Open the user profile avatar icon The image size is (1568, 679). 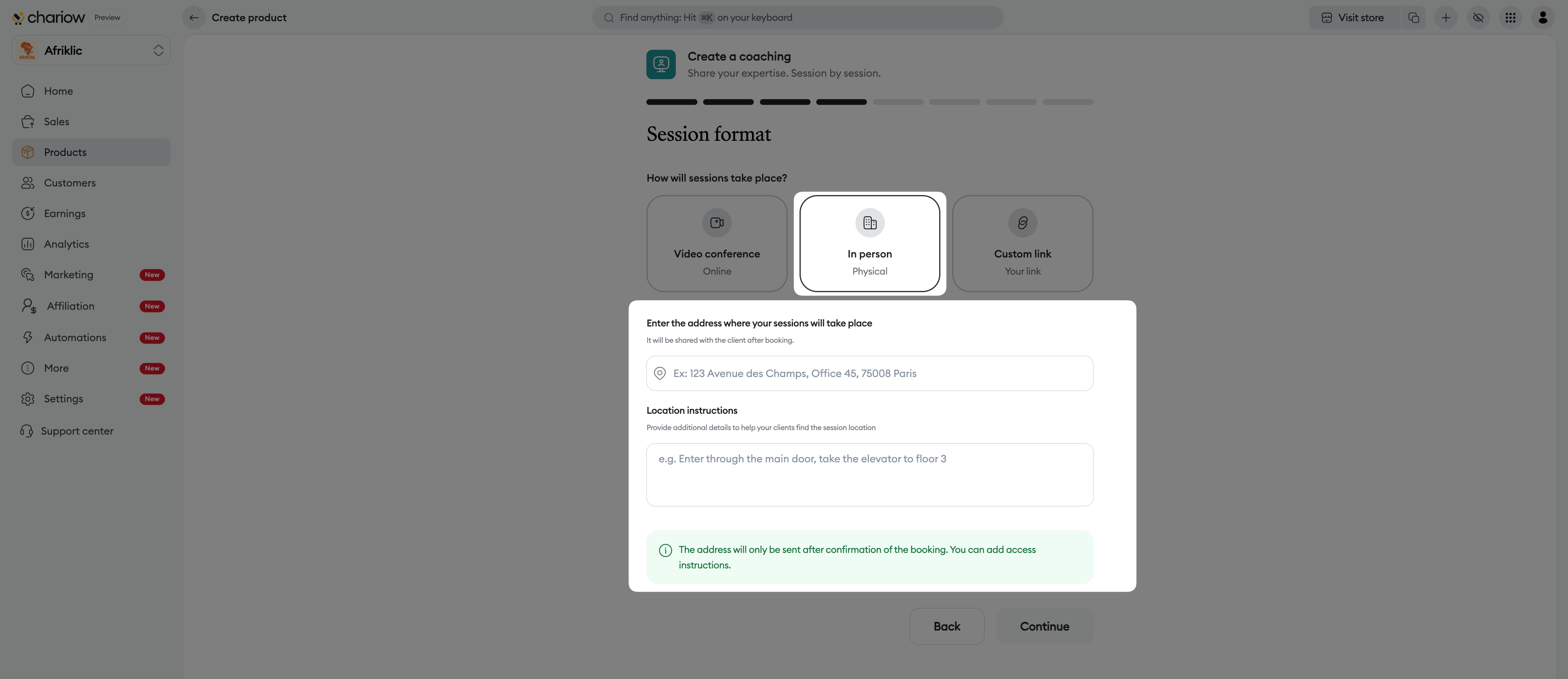[1542, 18]
